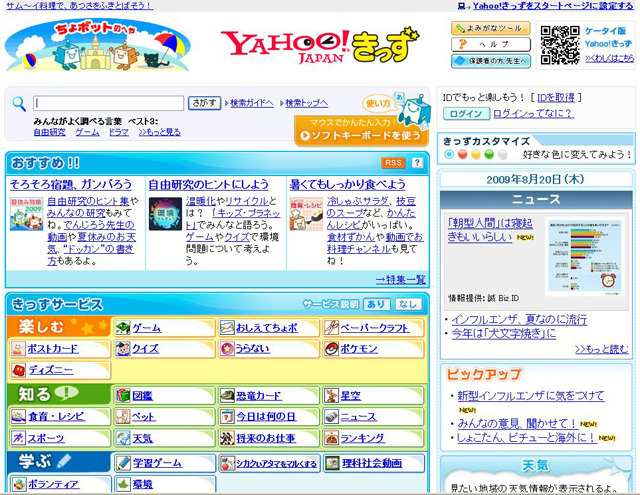Click the crown icon beside ランキング

click(331, 438)
